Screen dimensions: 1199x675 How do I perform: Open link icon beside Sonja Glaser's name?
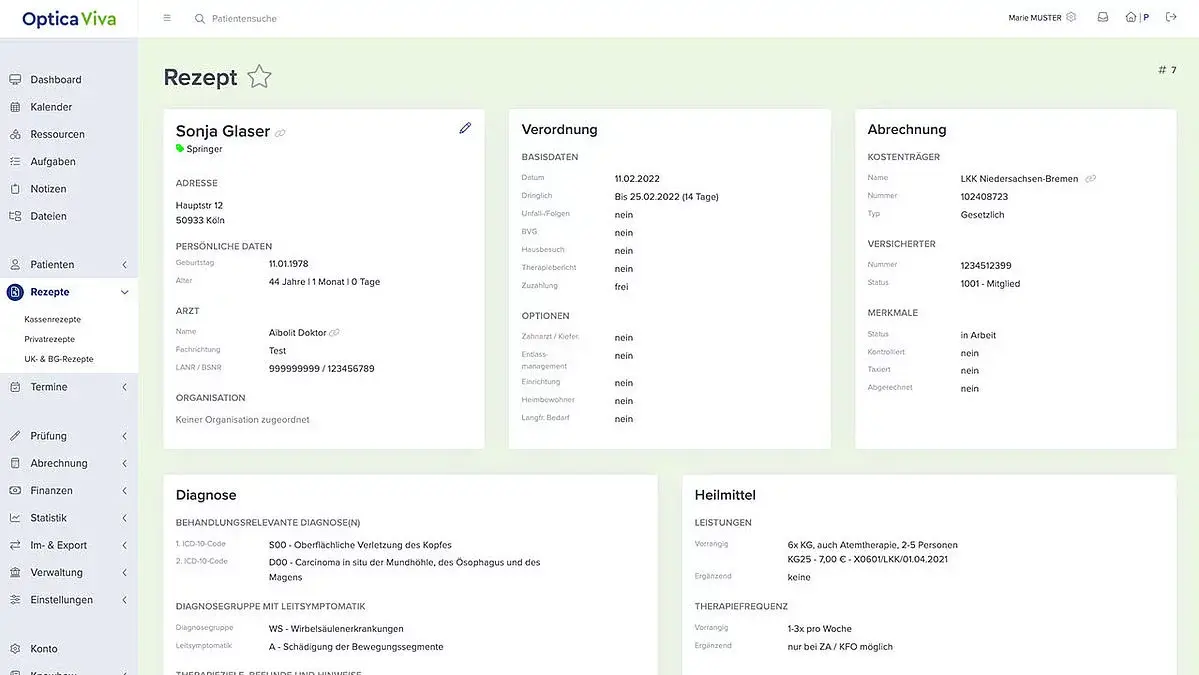pyautogui.click(x=281, y=133)
